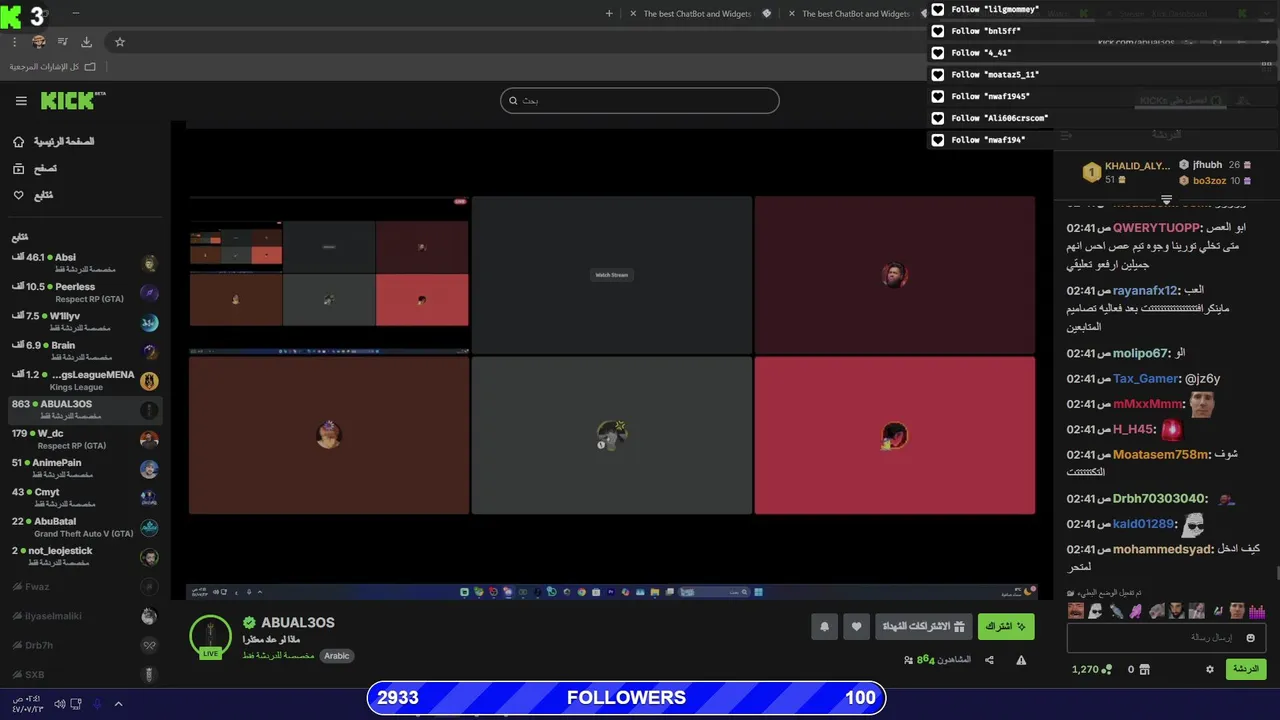Screen dimensions: 1280x720
Task: Open the chat-only category link under title
Action: [x=278, y=656]
